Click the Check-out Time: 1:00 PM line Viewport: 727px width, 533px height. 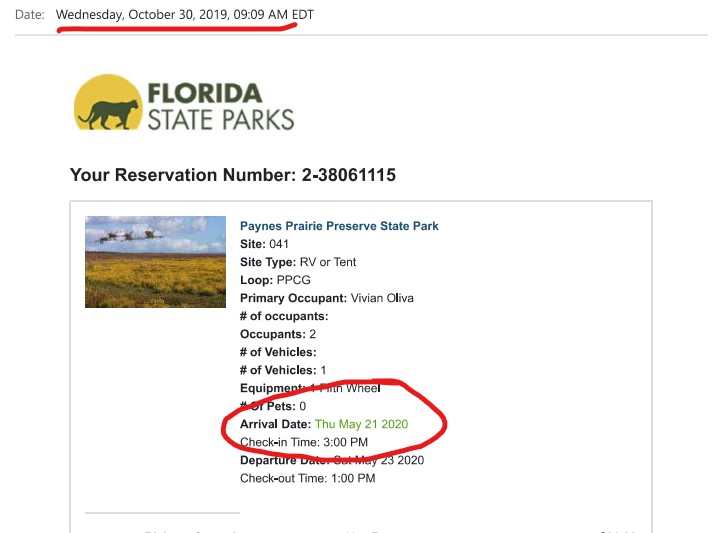(x=307, y=478)
